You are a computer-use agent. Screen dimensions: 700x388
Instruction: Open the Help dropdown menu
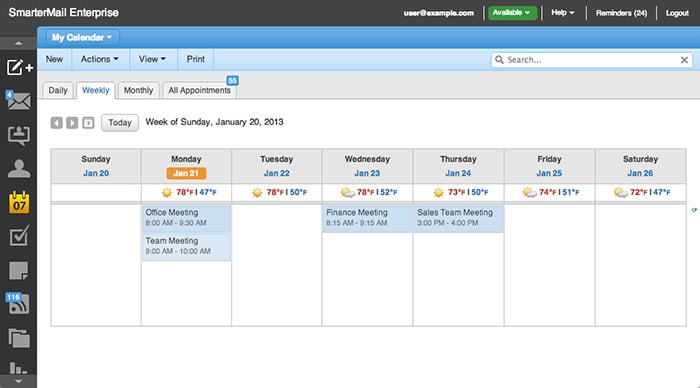tap(562, 13)
